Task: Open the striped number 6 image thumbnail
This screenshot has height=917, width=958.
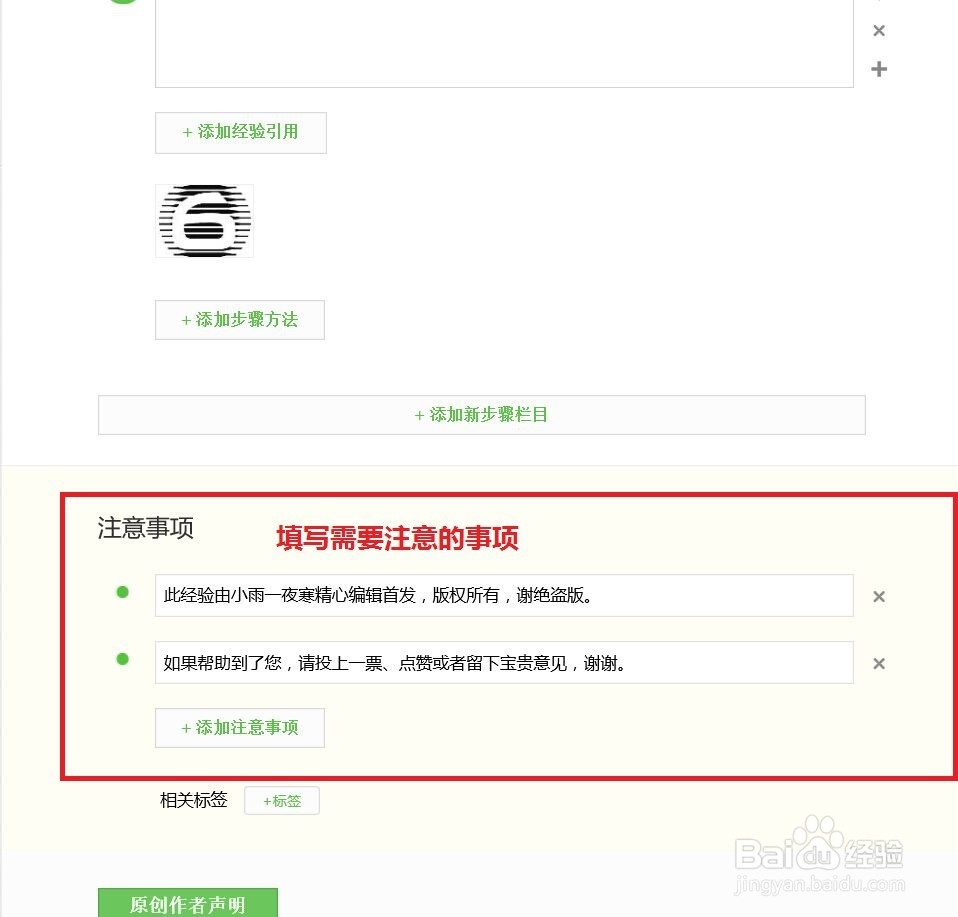Action: click(x=205, y=221)
